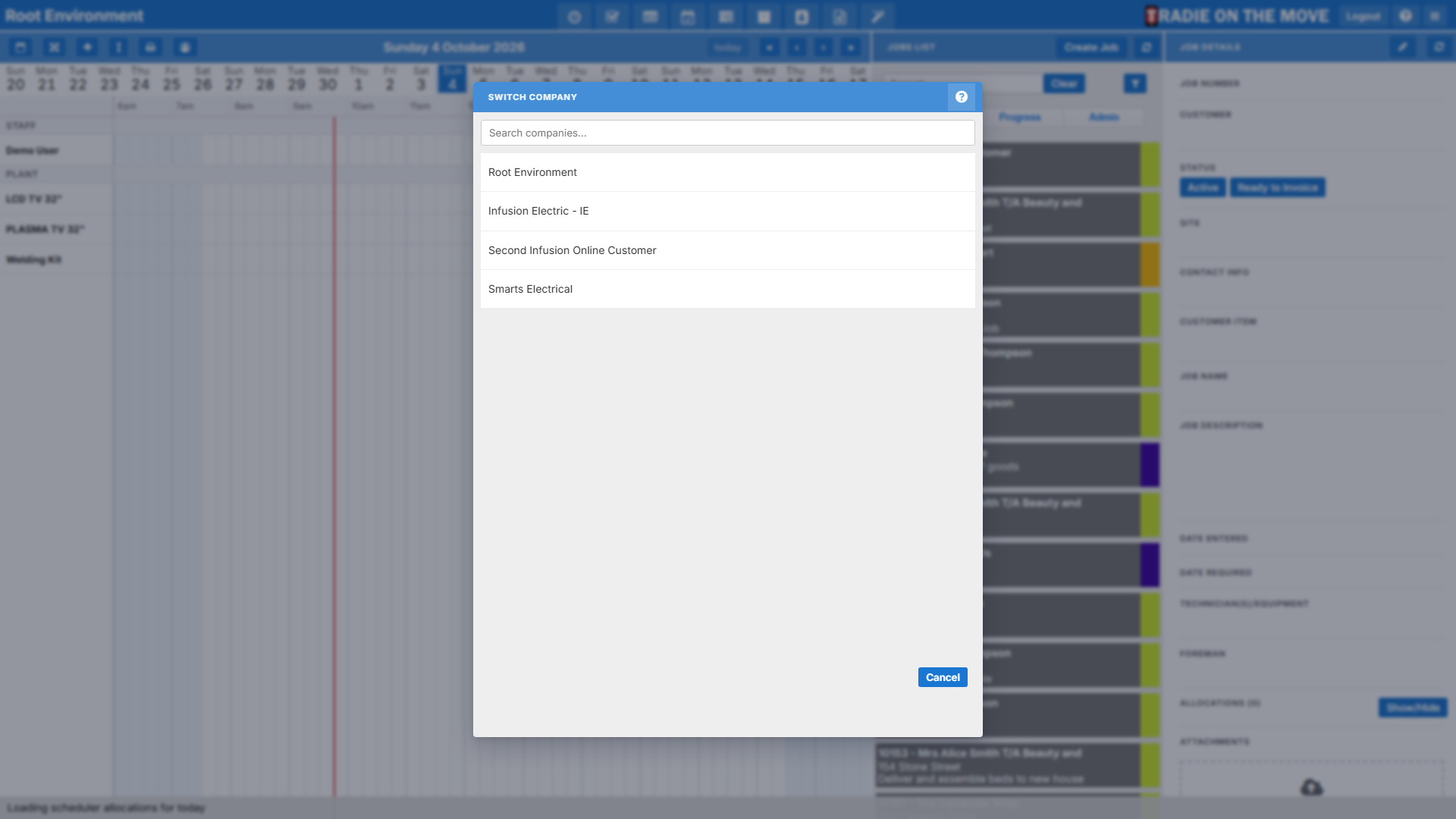
Task: Click Show/Hide beside Allocations
Action: tap(1413, 708)
